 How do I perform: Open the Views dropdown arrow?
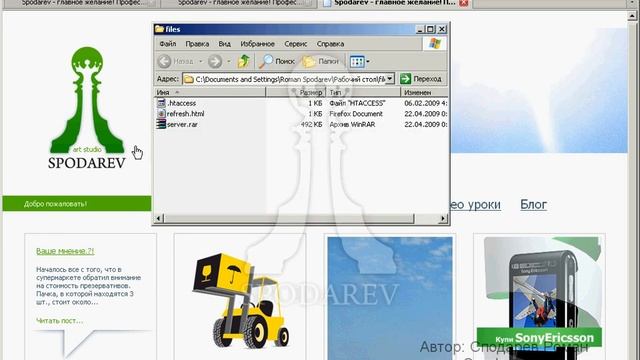point(368,62)
